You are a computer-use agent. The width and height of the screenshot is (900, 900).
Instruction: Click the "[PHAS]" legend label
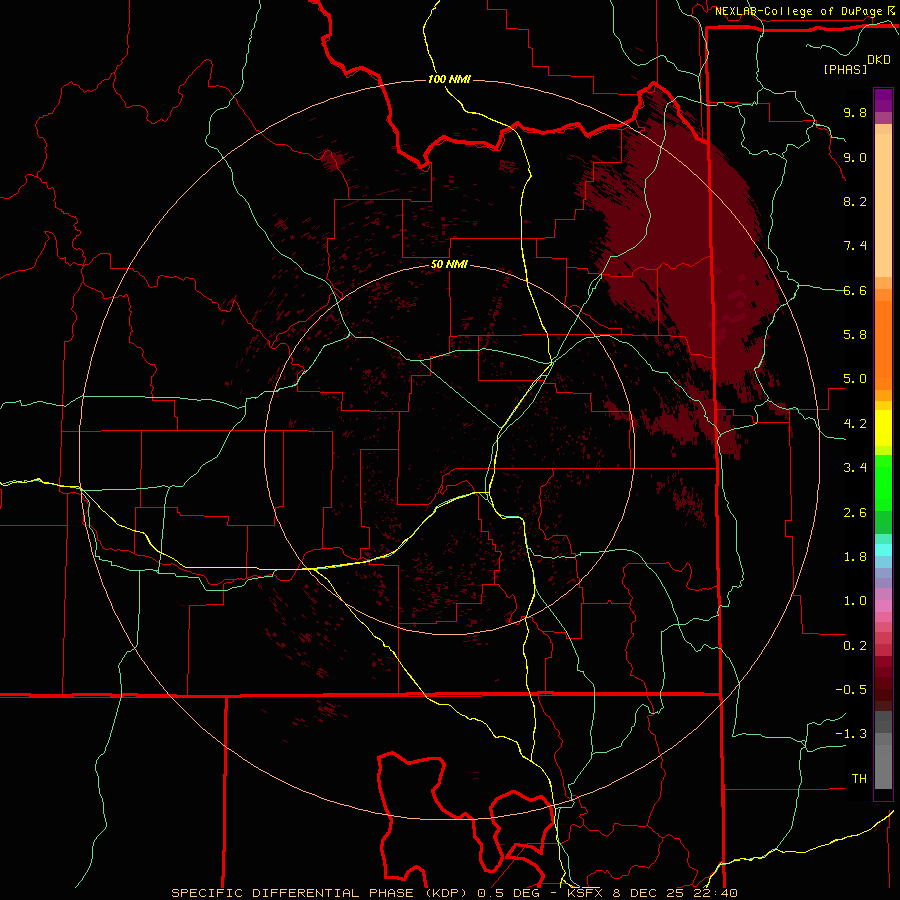(x=845, y=69)
